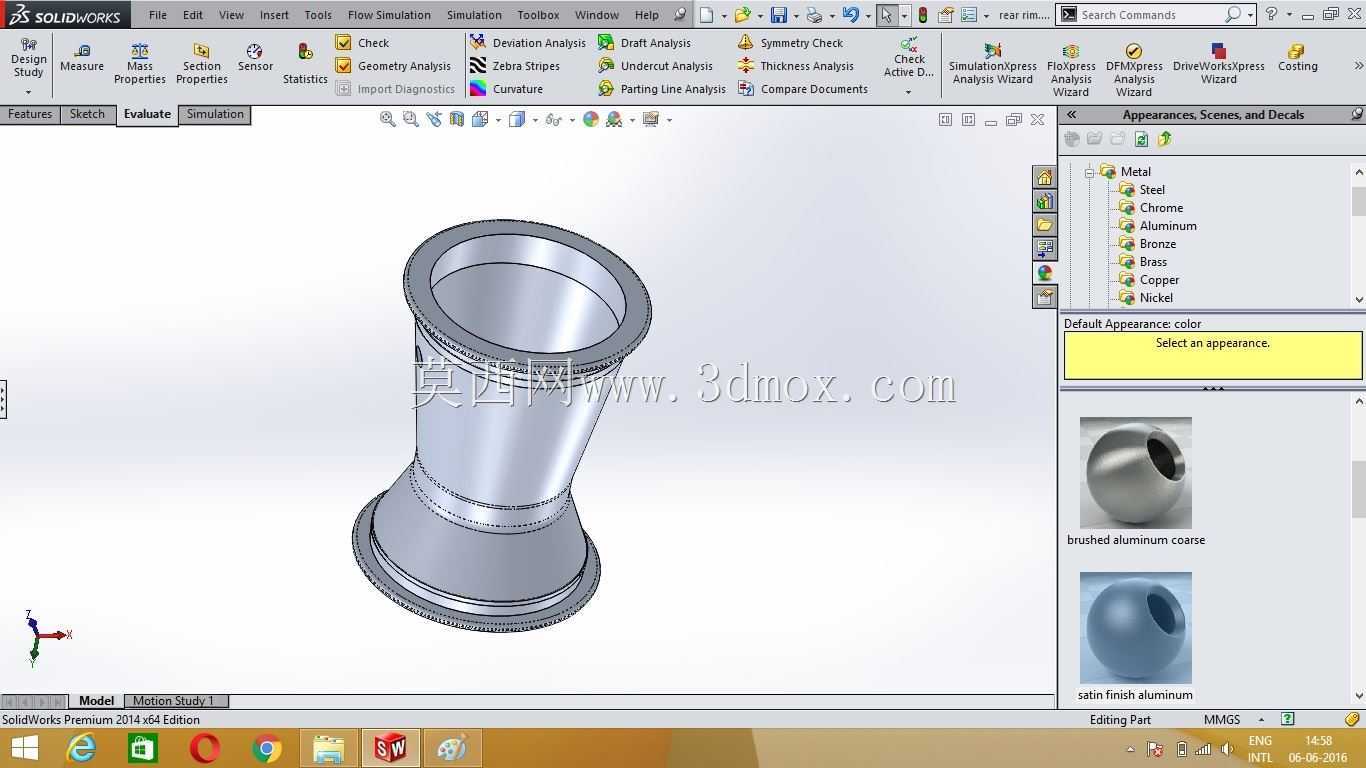Click Zoom to Fit icon

coord(388,119)
